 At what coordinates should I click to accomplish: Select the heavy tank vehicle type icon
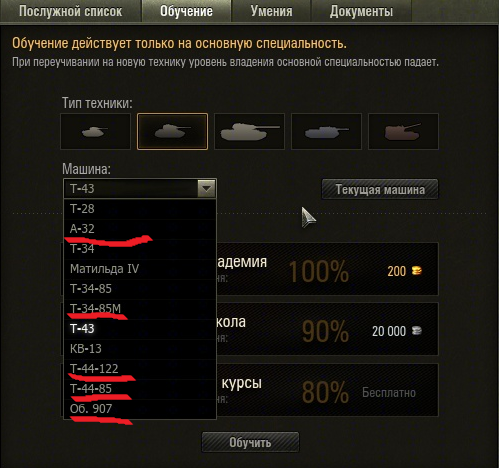[x=249, y=131]
